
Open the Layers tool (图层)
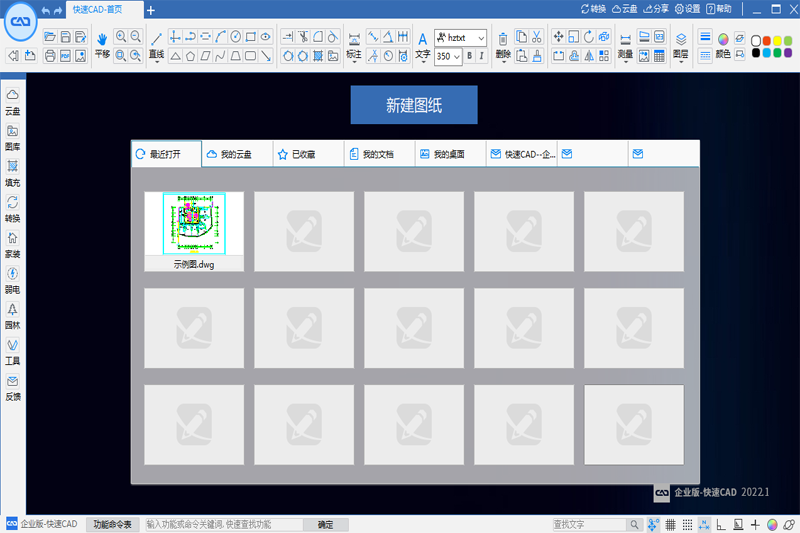(681, 45)
